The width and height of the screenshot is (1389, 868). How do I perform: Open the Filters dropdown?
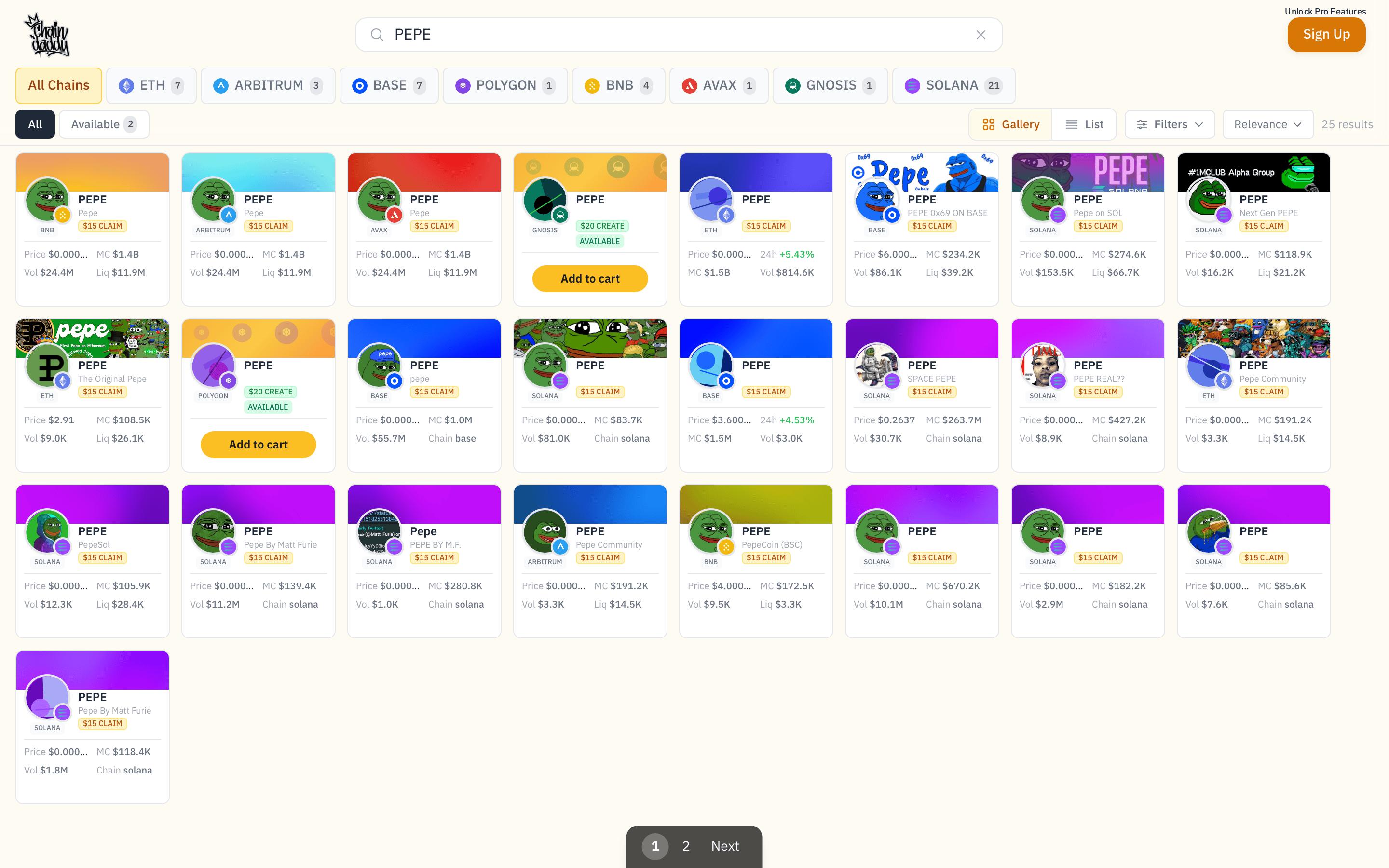pos(1170,124)
